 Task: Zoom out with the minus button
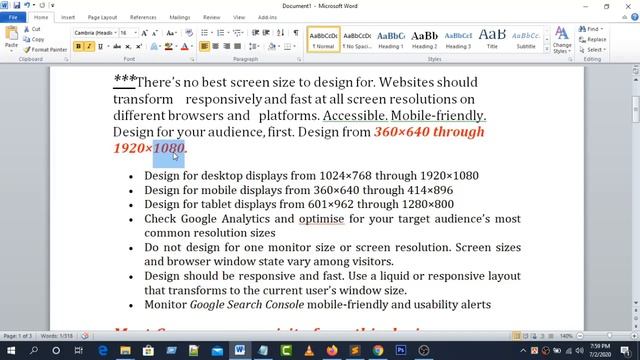point(580,336)
